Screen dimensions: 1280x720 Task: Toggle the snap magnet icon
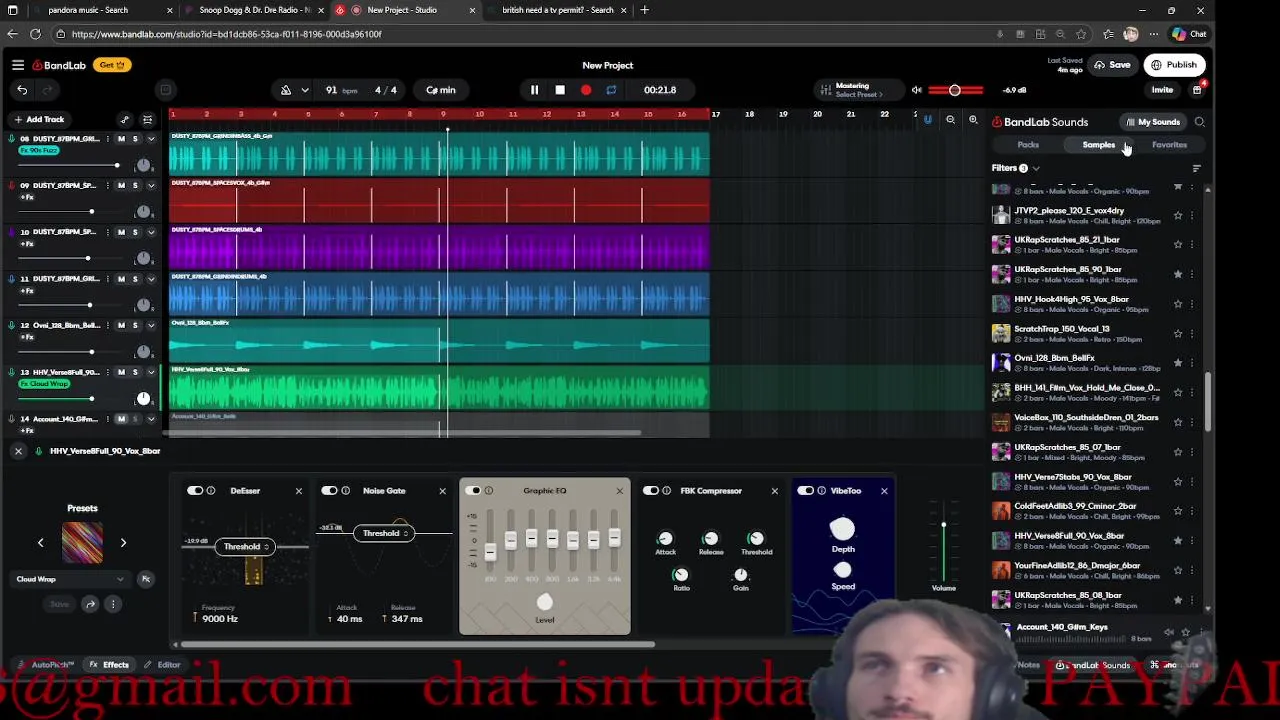927,120
